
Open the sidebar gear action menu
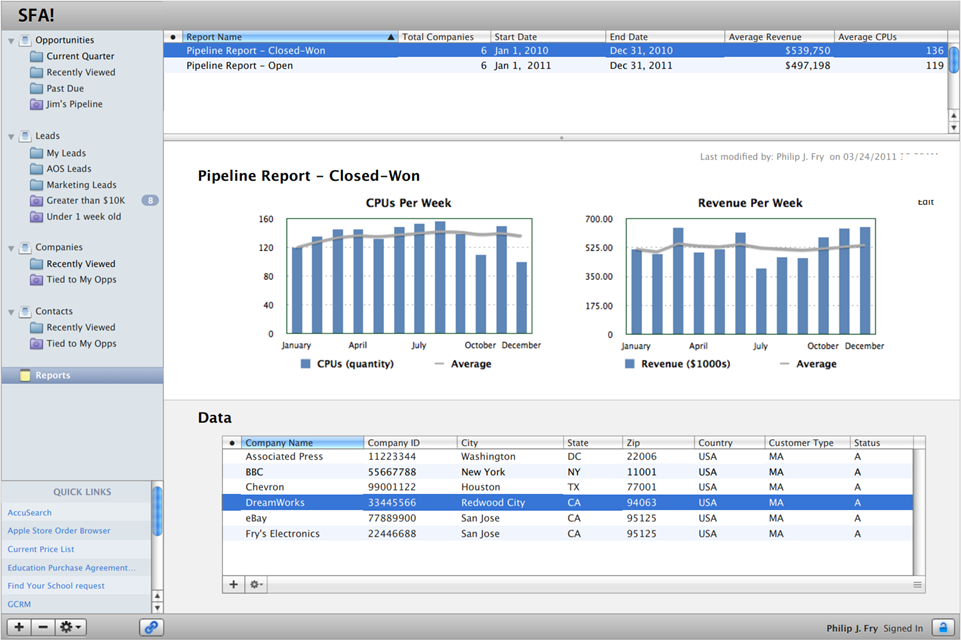71,627
